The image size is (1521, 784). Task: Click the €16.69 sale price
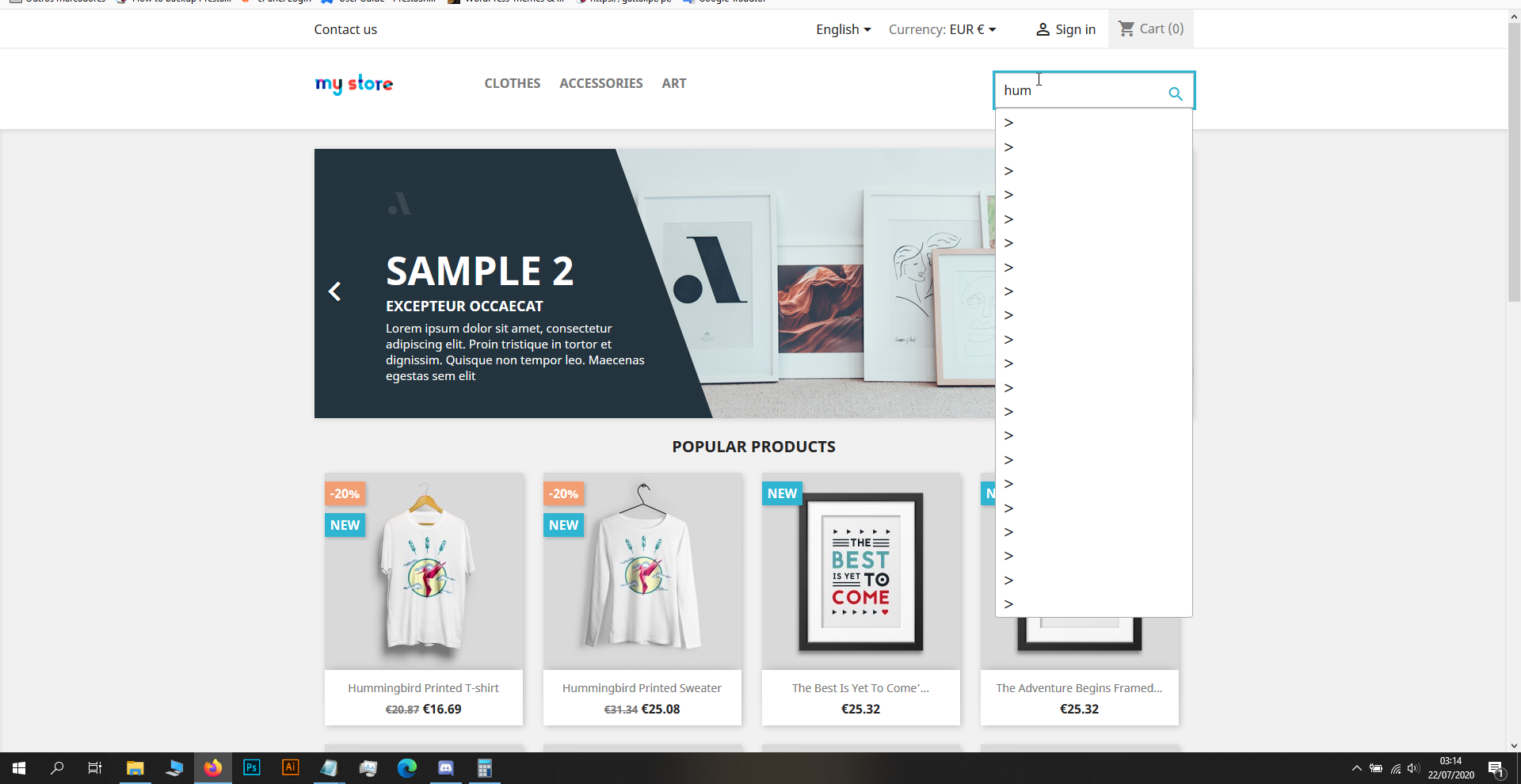point(442,710)
